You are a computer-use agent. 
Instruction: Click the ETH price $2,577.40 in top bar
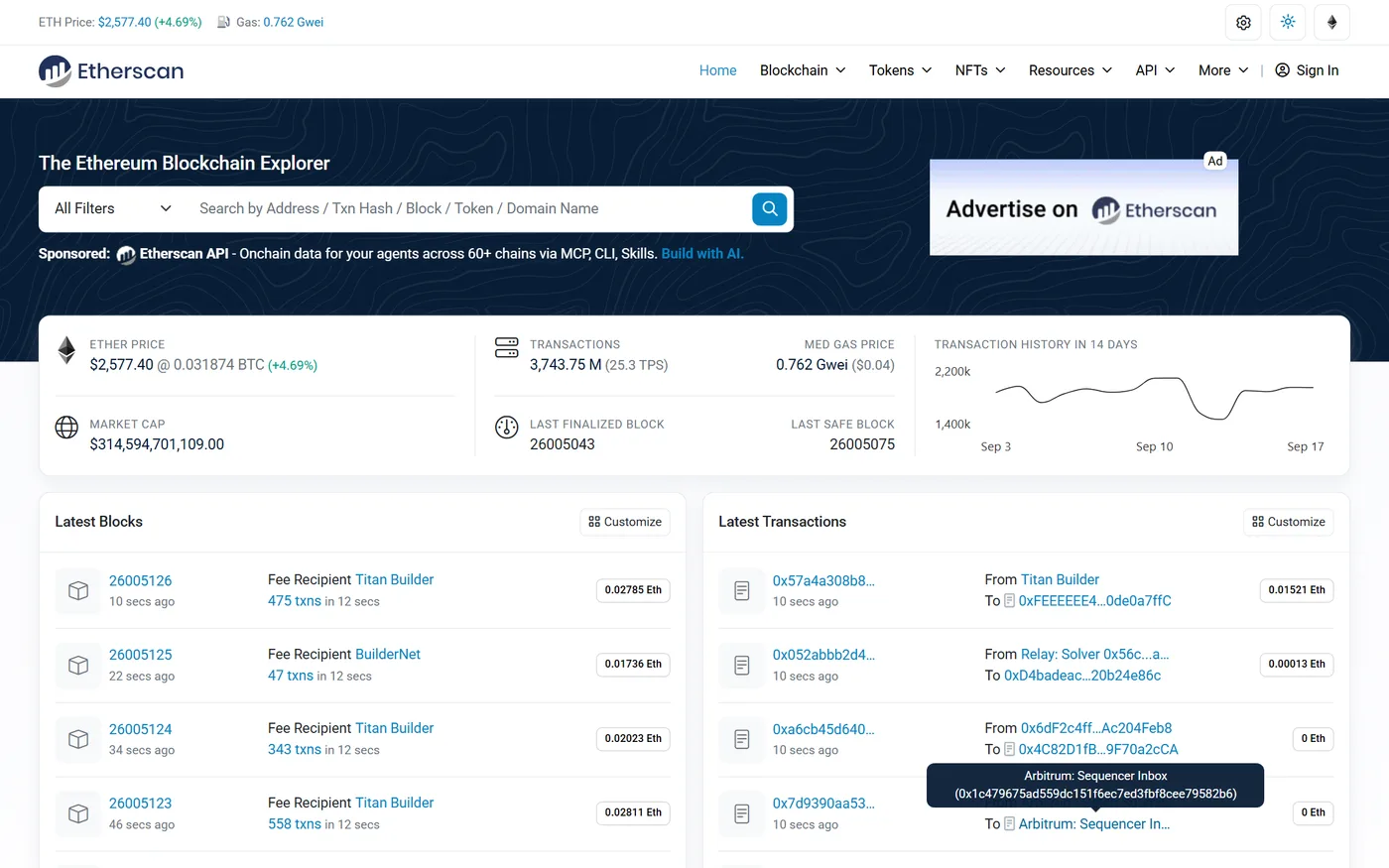124,22
